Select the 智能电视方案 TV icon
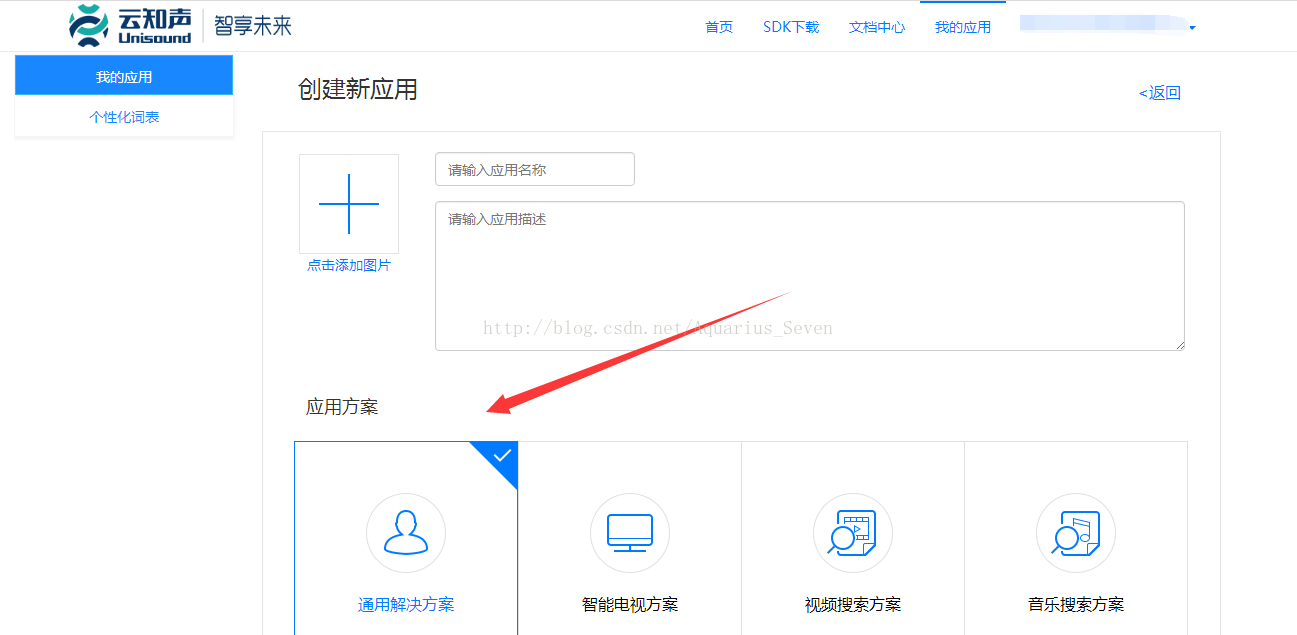 tap(630, 532)
